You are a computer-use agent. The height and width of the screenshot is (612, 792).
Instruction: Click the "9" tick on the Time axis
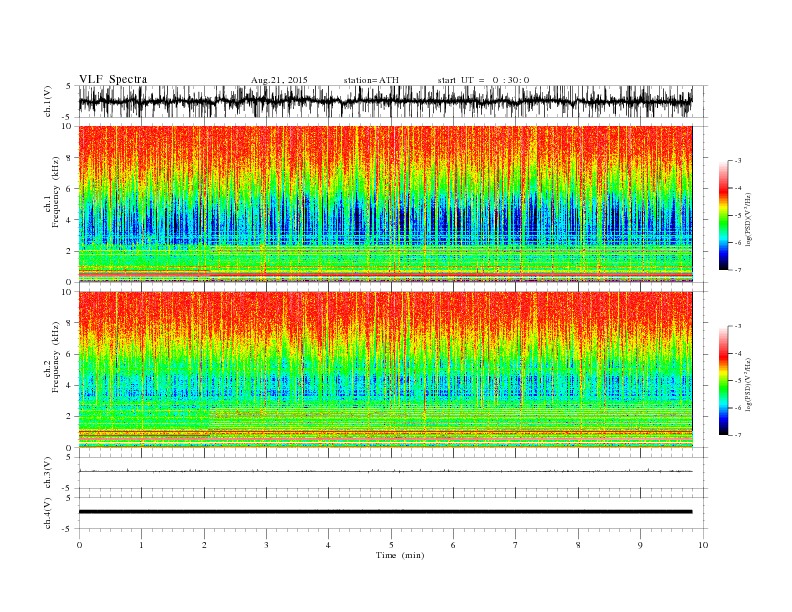(640, 545)
